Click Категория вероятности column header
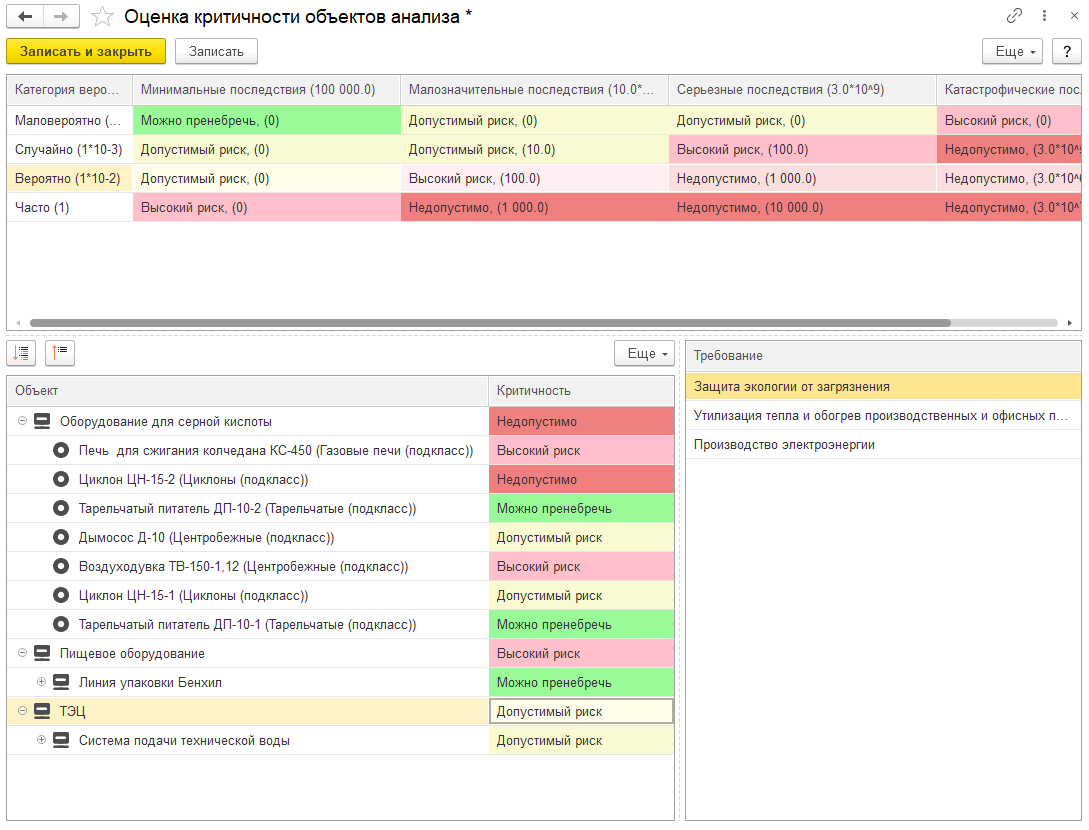1089x830 pixels. pyautogui.click(x=70, y=90)
